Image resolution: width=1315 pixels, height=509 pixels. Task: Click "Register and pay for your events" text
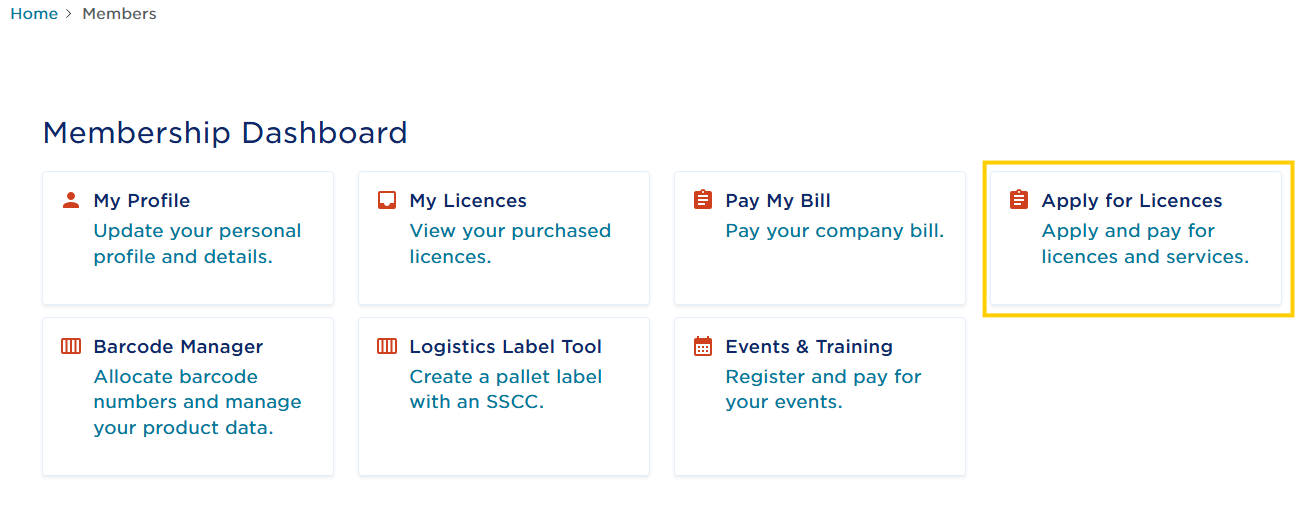[x=823, y=390]
